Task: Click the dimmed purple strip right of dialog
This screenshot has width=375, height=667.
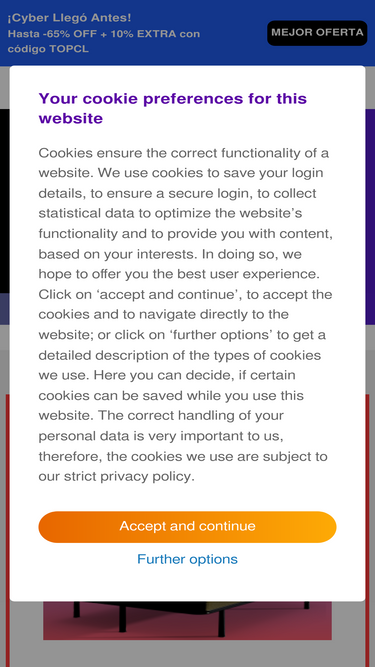Action: tap(370, 217)
